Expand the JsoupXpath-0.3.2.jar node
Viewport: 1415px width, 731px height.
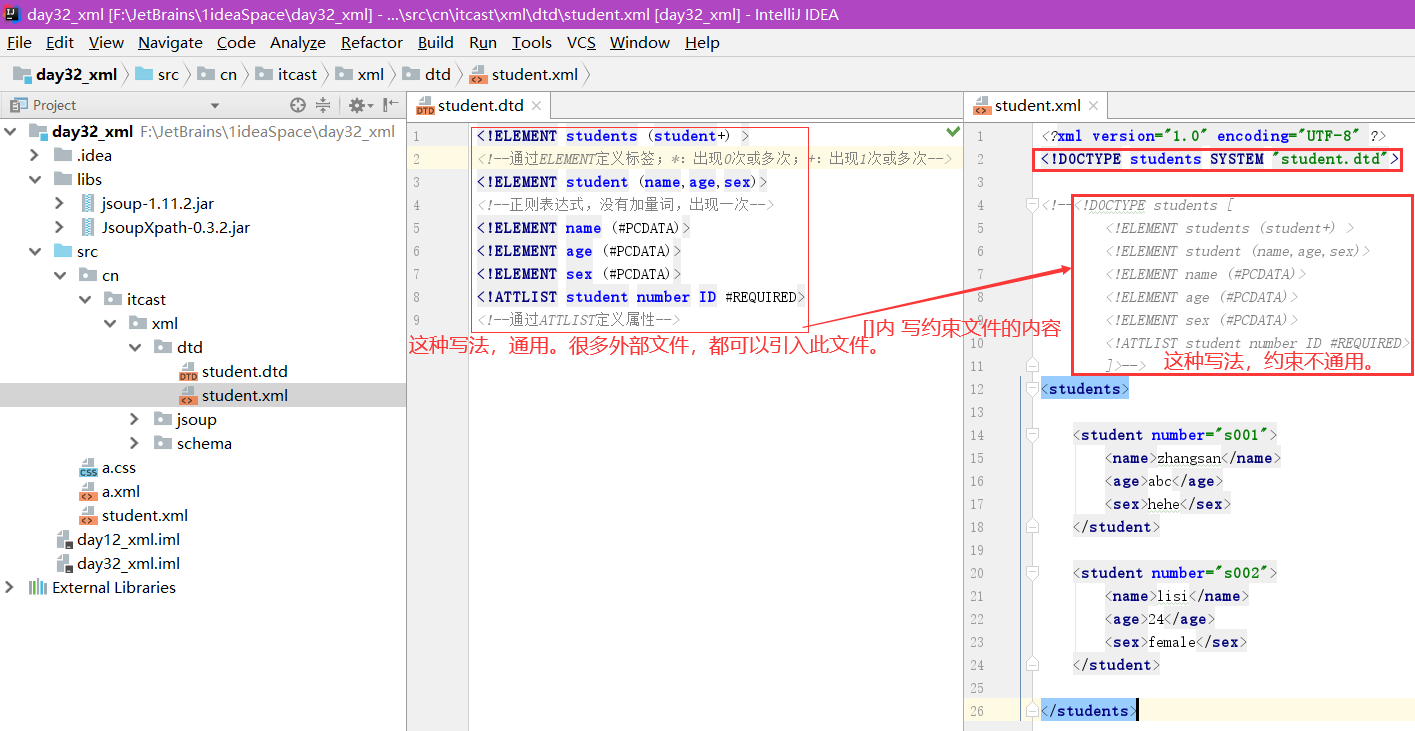click(x=60, y=228)
